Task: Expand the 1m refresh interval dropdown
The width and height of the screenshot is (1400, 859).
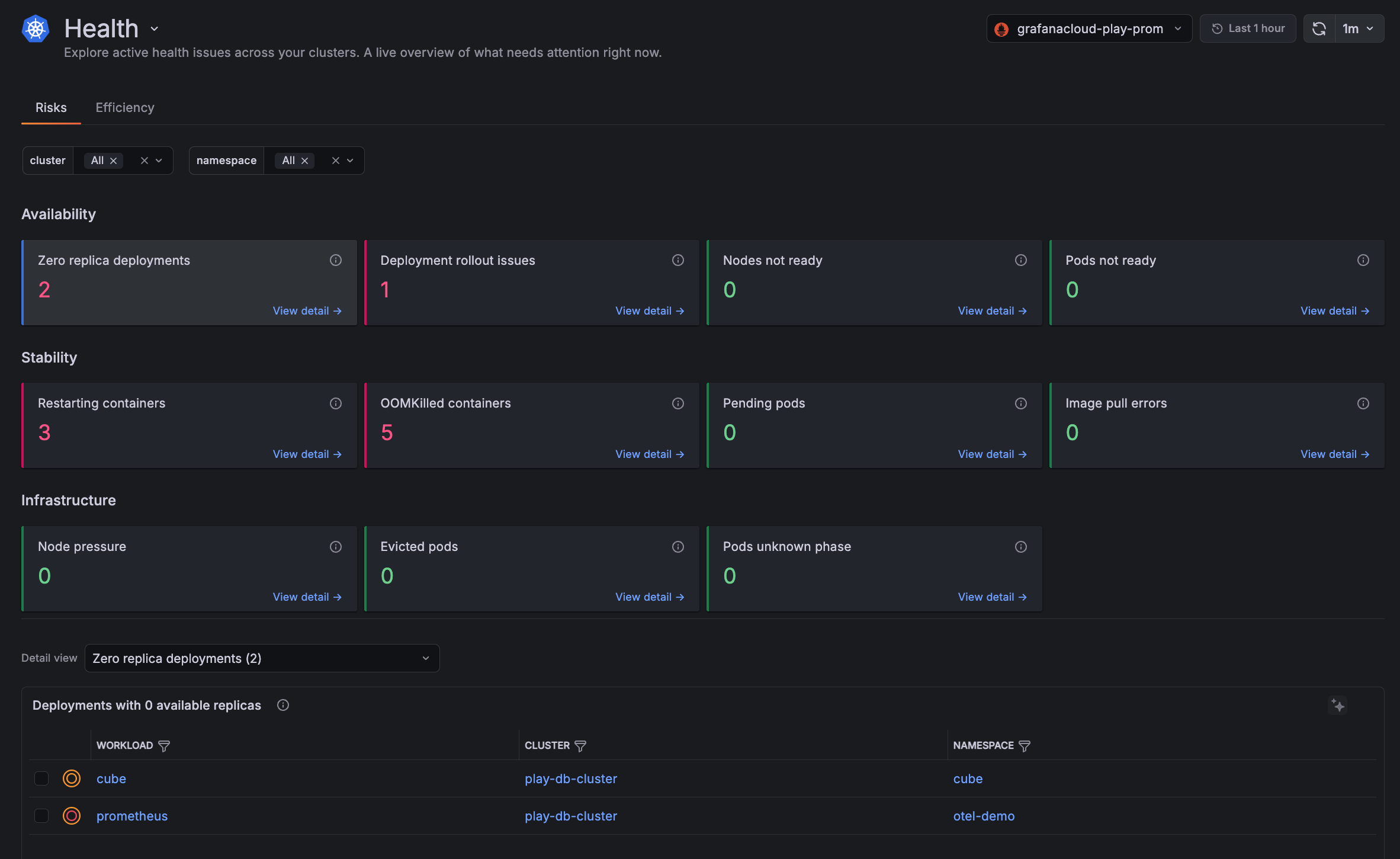Action: [1359, 29]
